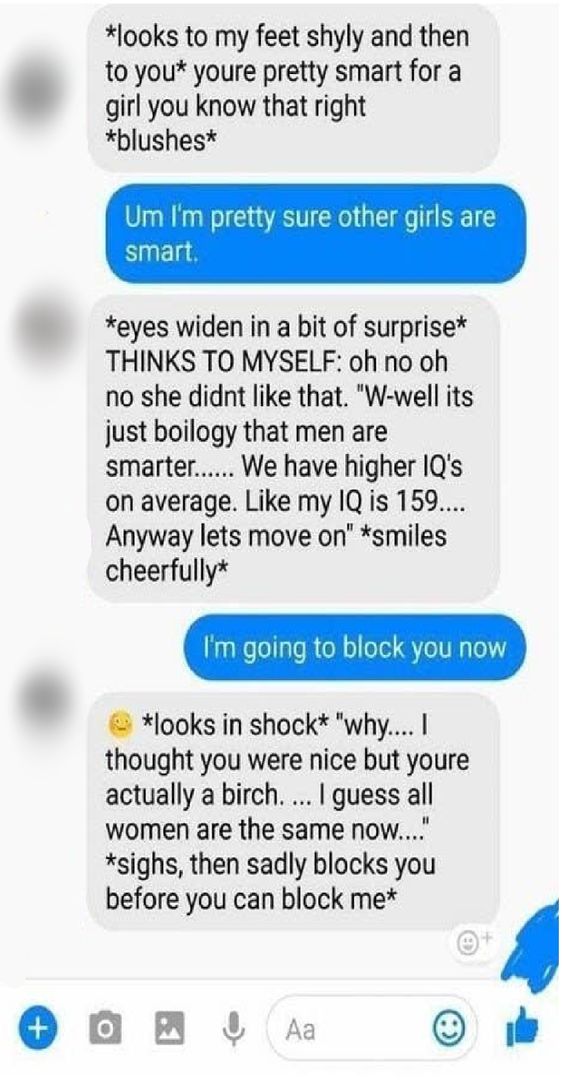Screen dimensions: 563x1080
Task: Tap the microphone voice message icon
Action: pyautogui.click(x=233, y=1029)
